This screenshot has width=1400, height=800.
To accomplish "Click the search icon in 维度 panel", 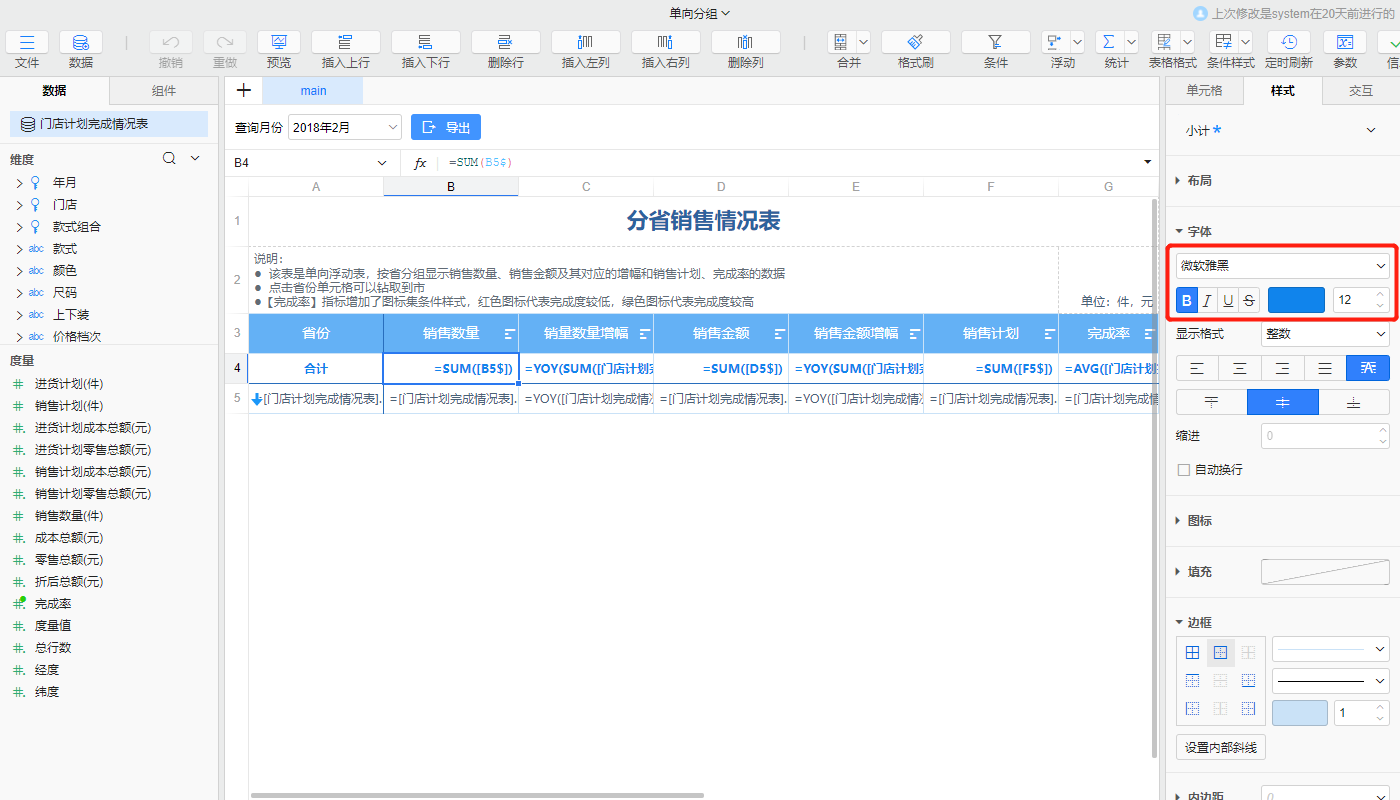I will (x=170, y=158).
